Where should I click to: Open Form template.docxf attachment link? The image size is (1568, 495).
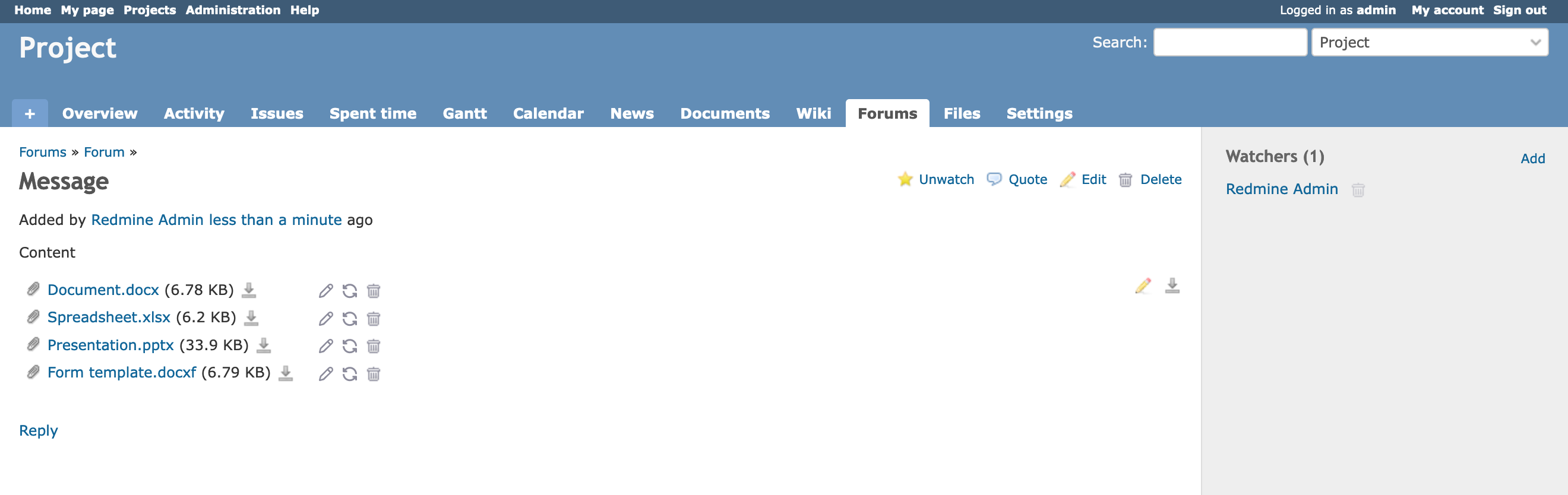[x=122, y=373]
